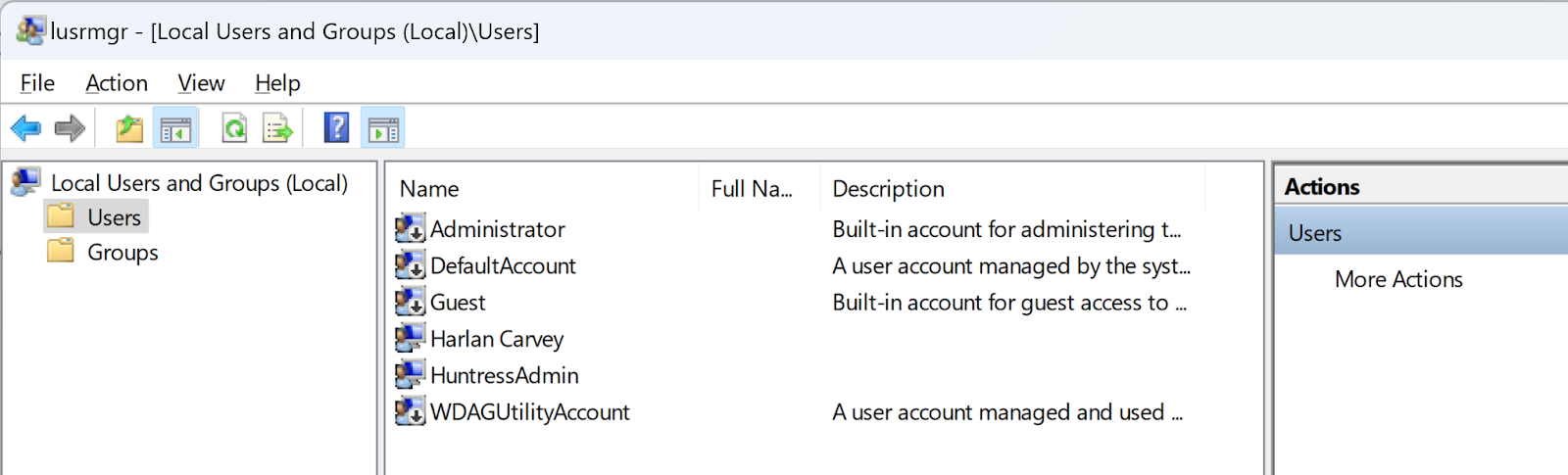Click the Refresh toolbar icon
The height and width of the screenshot is (475, 1568).
pos(234,128)
